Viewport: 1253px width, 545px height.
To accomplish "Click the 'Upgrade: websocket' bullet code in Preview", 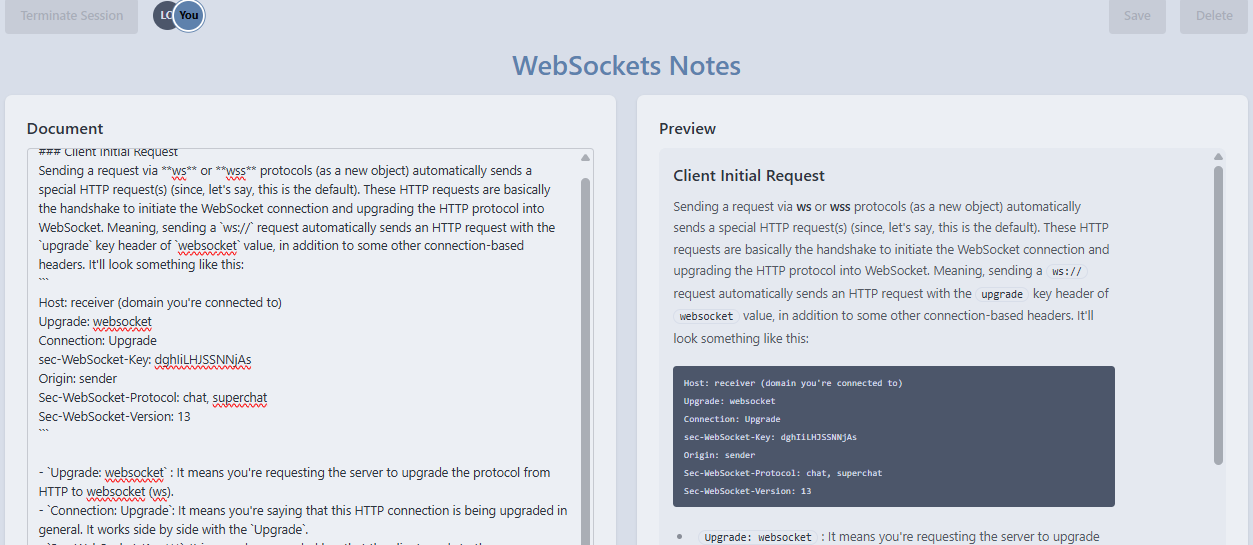I will [757, 537].
